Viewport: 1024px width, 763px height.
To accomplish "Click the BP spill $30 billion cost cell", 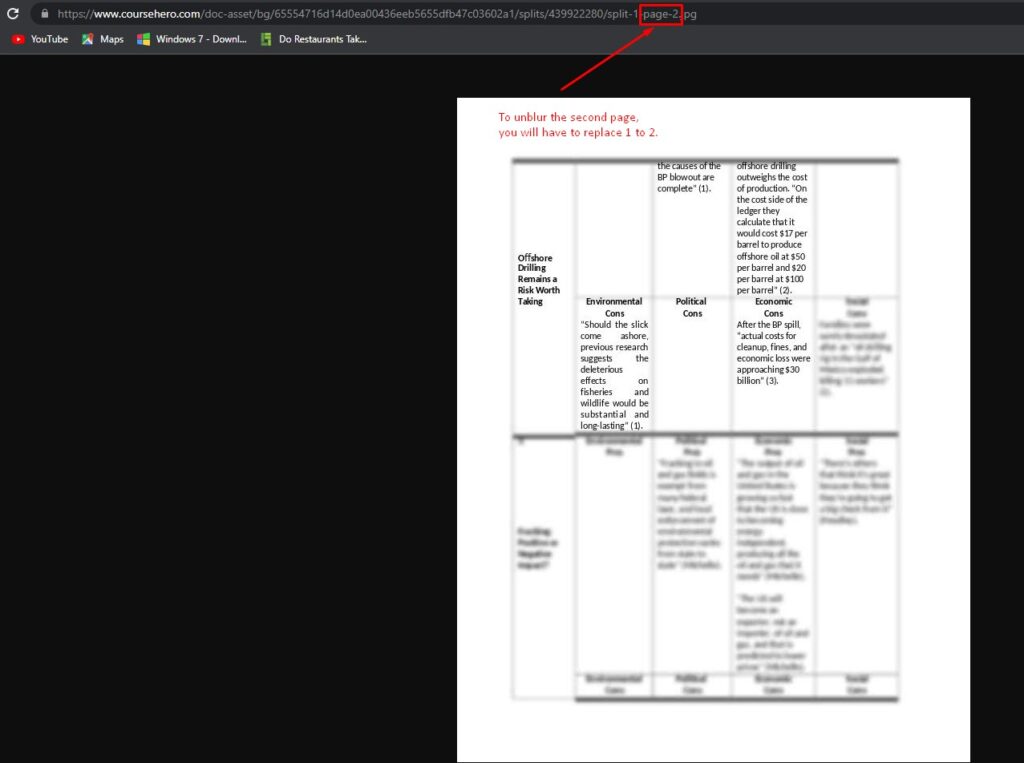I will pos(773,353).
